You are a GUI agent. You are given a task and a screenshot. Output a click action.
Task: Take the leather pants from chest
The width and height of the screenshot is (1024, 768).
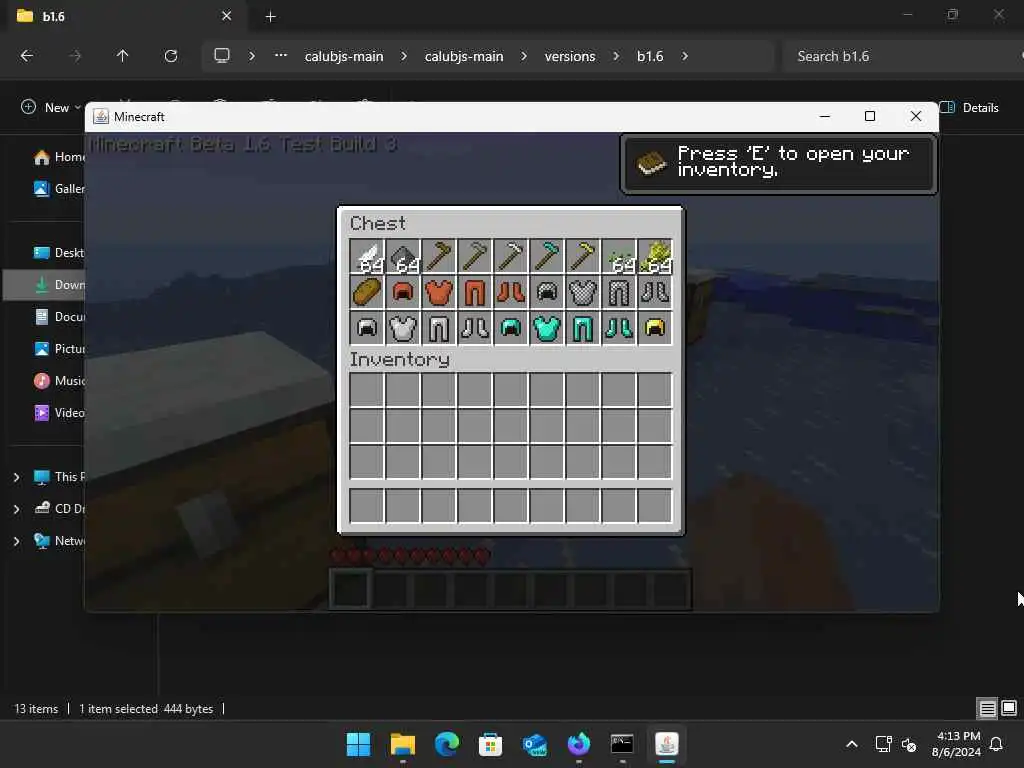pyautogui.click(x=475, y=292)
